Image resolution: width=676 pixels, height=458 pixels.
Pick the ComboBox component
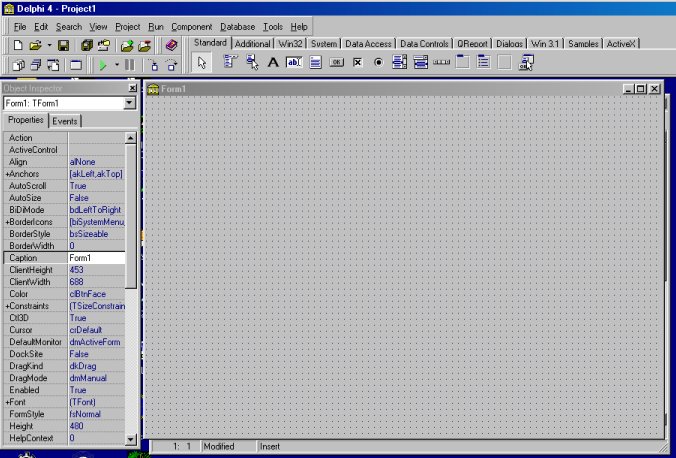pyautogui.click(x=420, y=62)
